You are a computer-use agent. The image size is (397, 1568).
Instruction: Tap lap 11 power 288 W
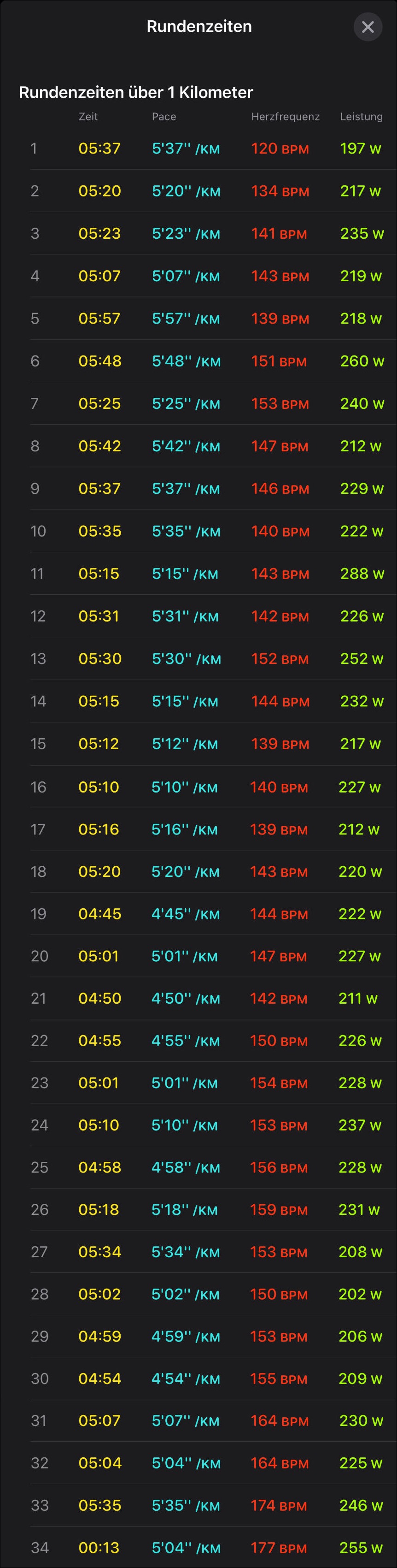(362, 574)
